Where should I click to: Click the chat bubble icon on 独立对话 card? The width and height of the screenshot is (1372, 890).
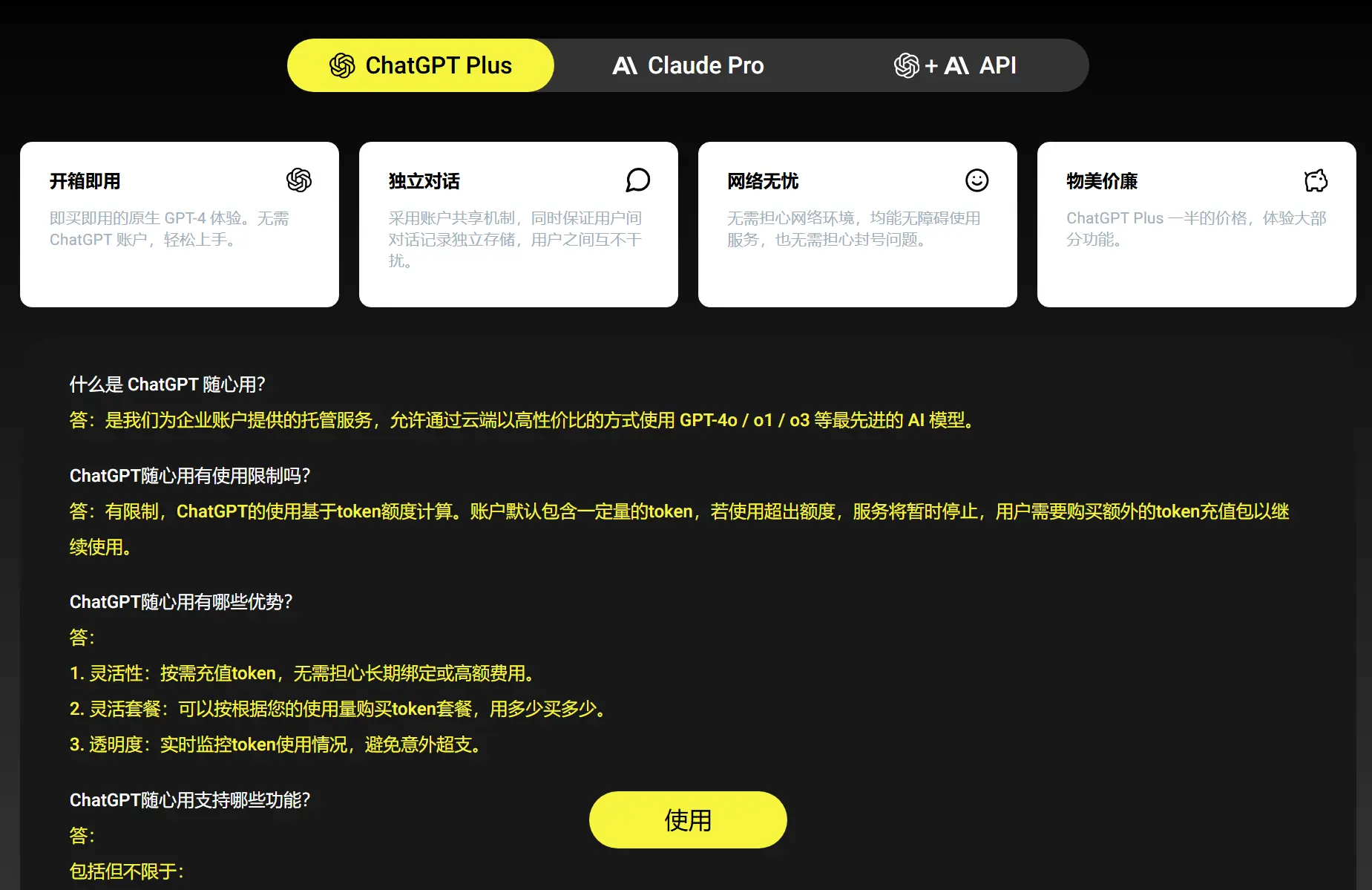tap(637, 180)
